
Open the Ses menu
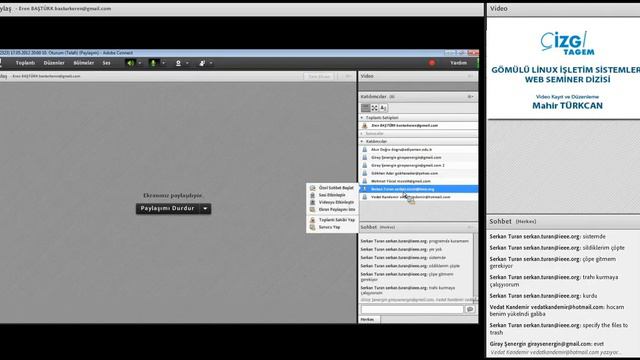pyautogui.click(x=107, y=63)
